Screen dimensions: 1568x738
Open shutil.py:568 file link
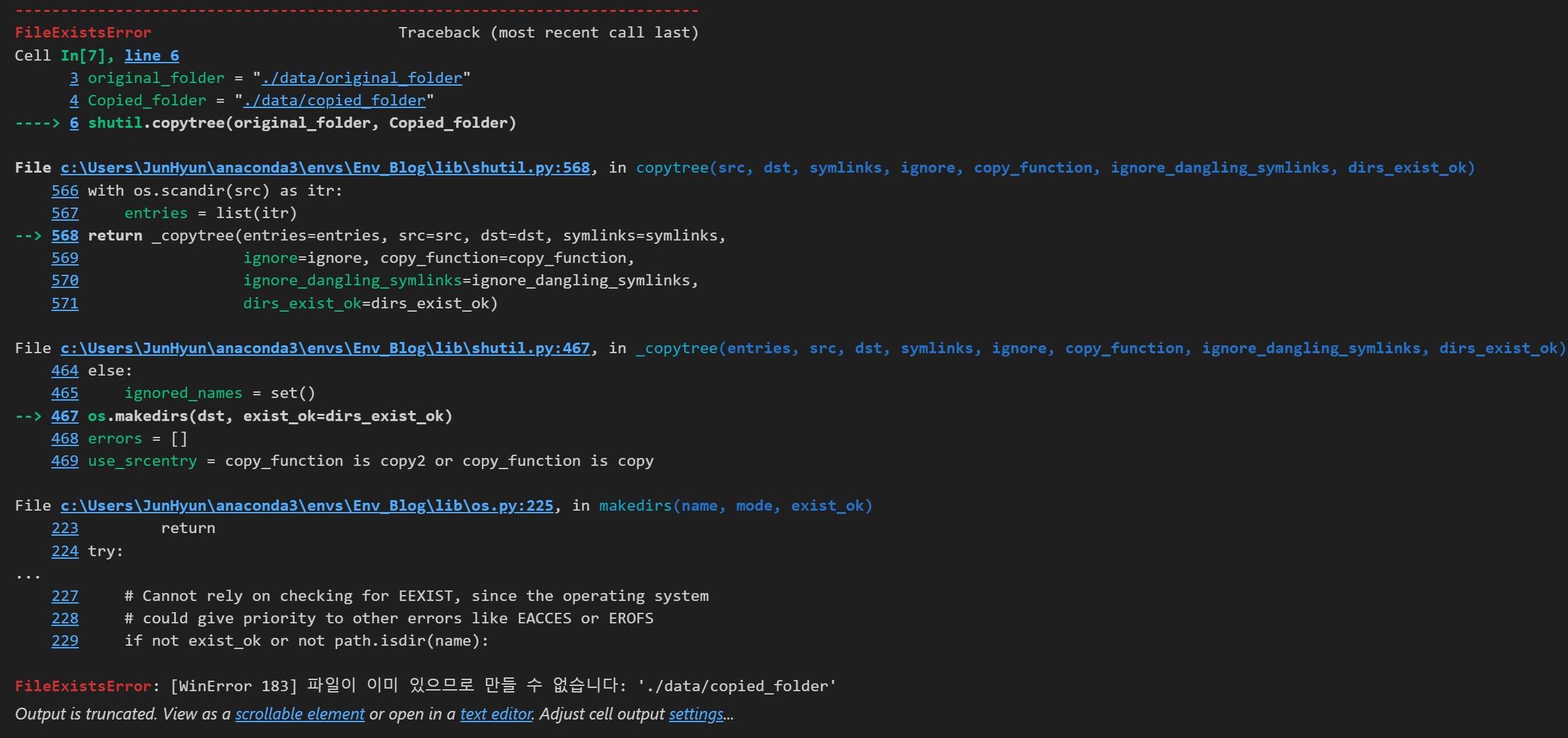coord(325,167)
